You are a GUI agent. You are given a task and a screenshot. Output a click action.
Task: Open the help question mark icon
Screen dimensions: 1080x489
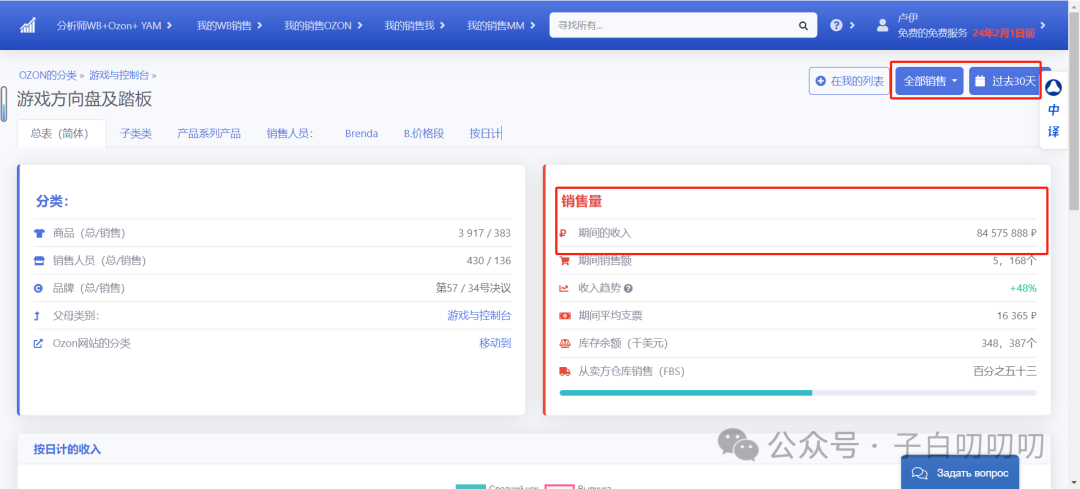836,25
